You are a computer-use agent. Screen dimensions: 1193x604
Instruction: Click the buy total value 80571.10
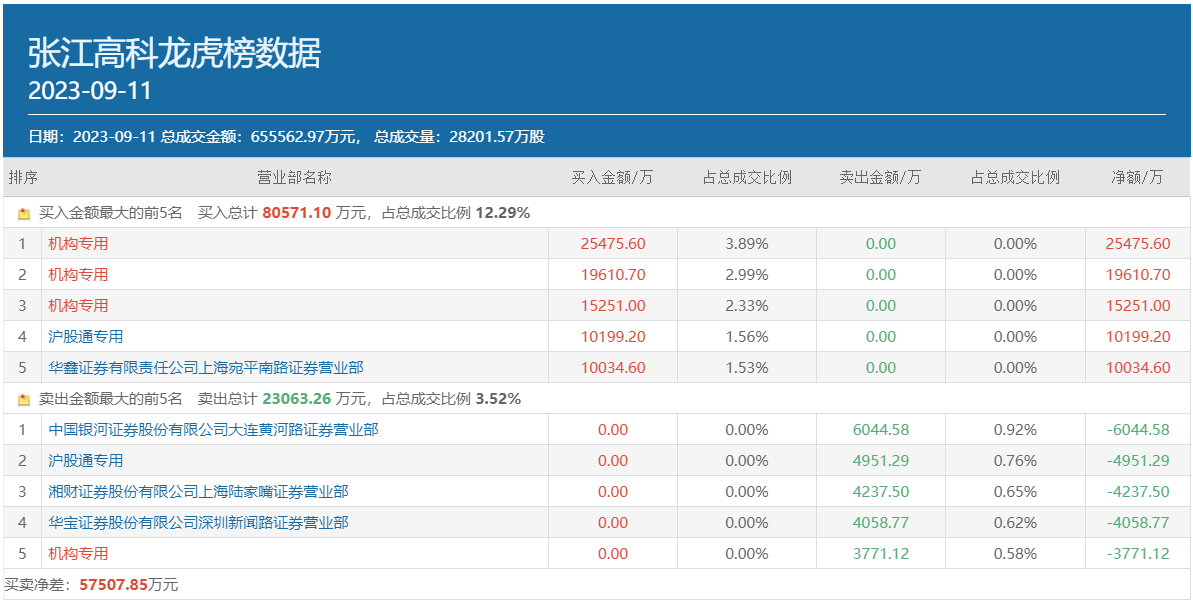pyautogui.click(x=296, y=213)
